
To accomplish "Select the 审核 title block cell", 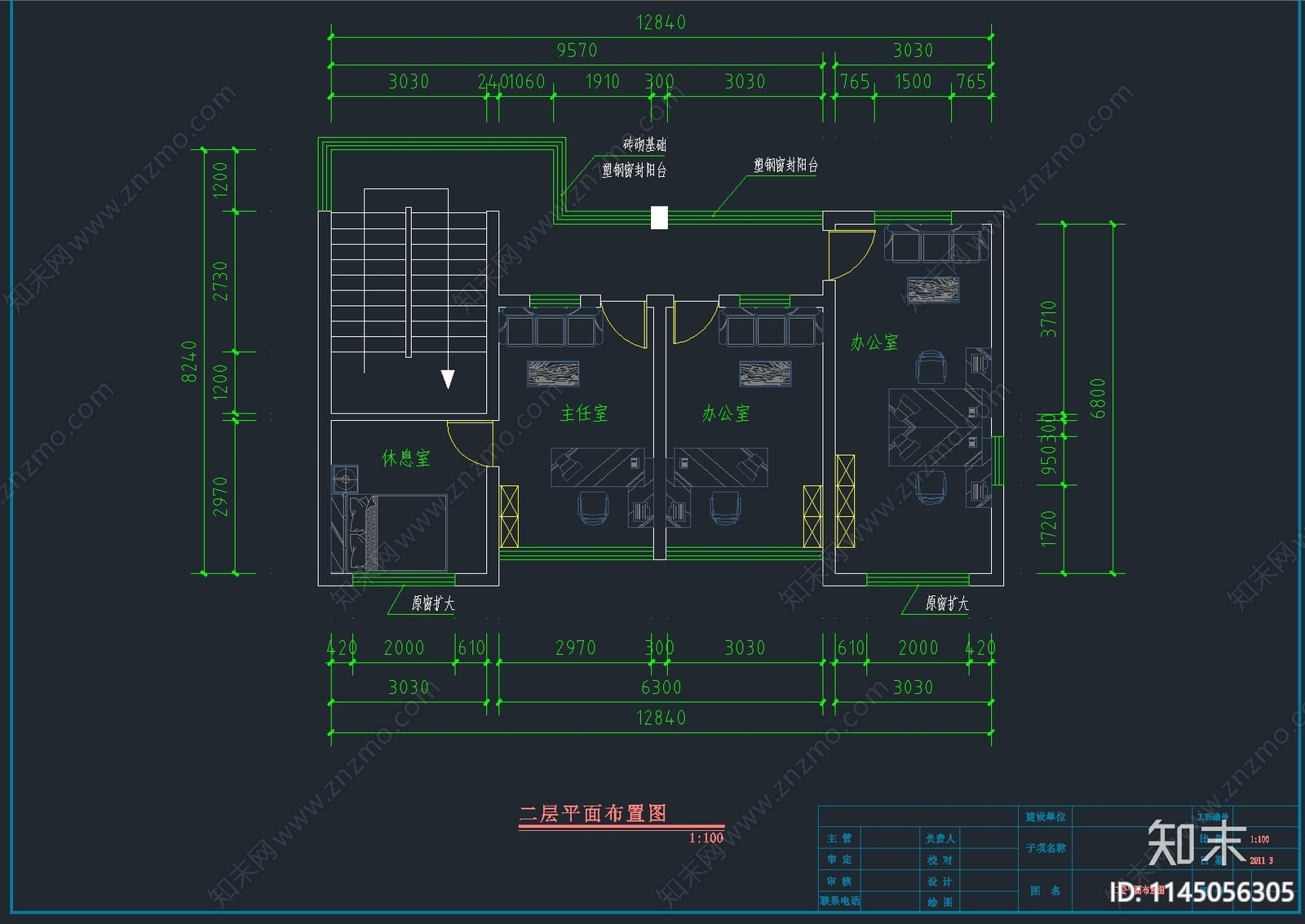I will point(839,882).
